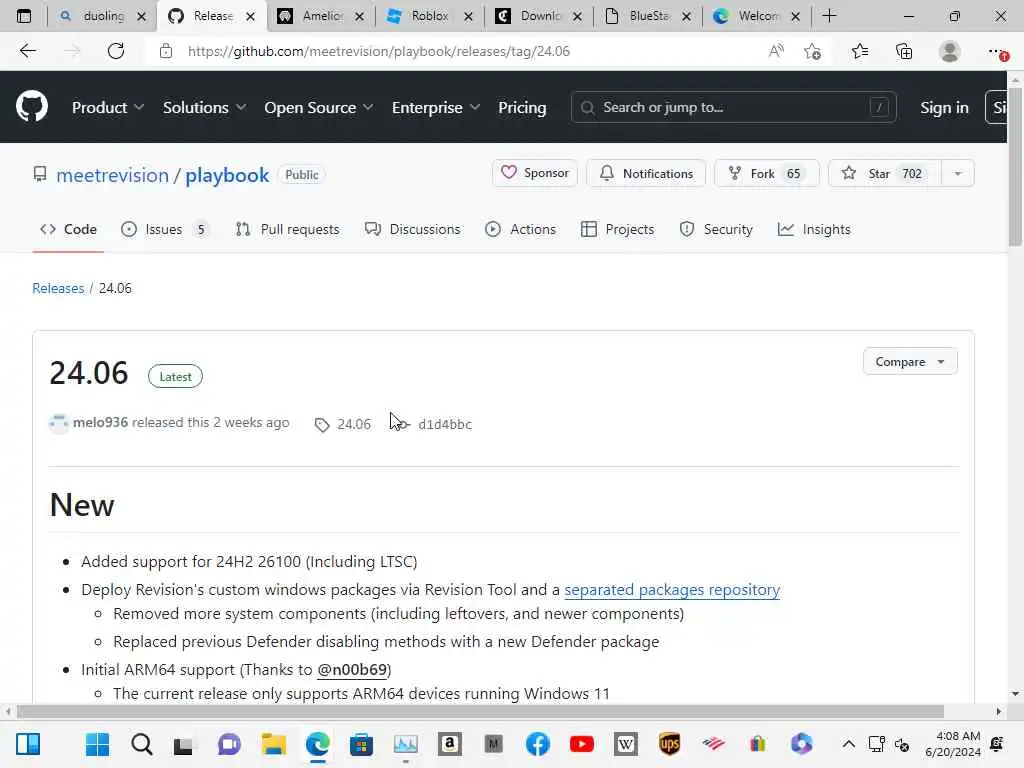
Task: Fork the playbook repository
Action: coord(767,173)
